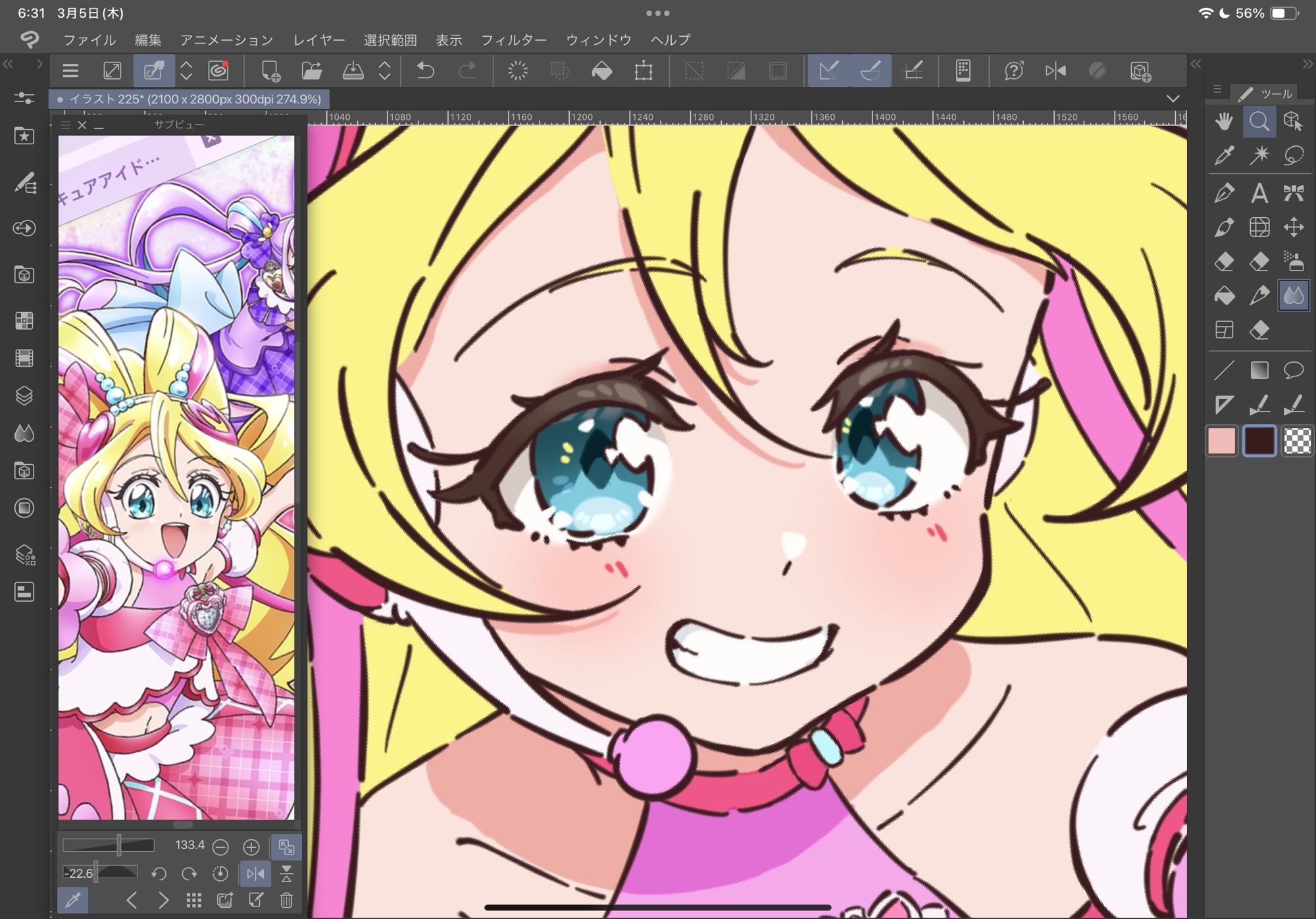Collapse the right palette dock arrows
This screenshot has height=919, width=1316.
[x=1307, y=64]
